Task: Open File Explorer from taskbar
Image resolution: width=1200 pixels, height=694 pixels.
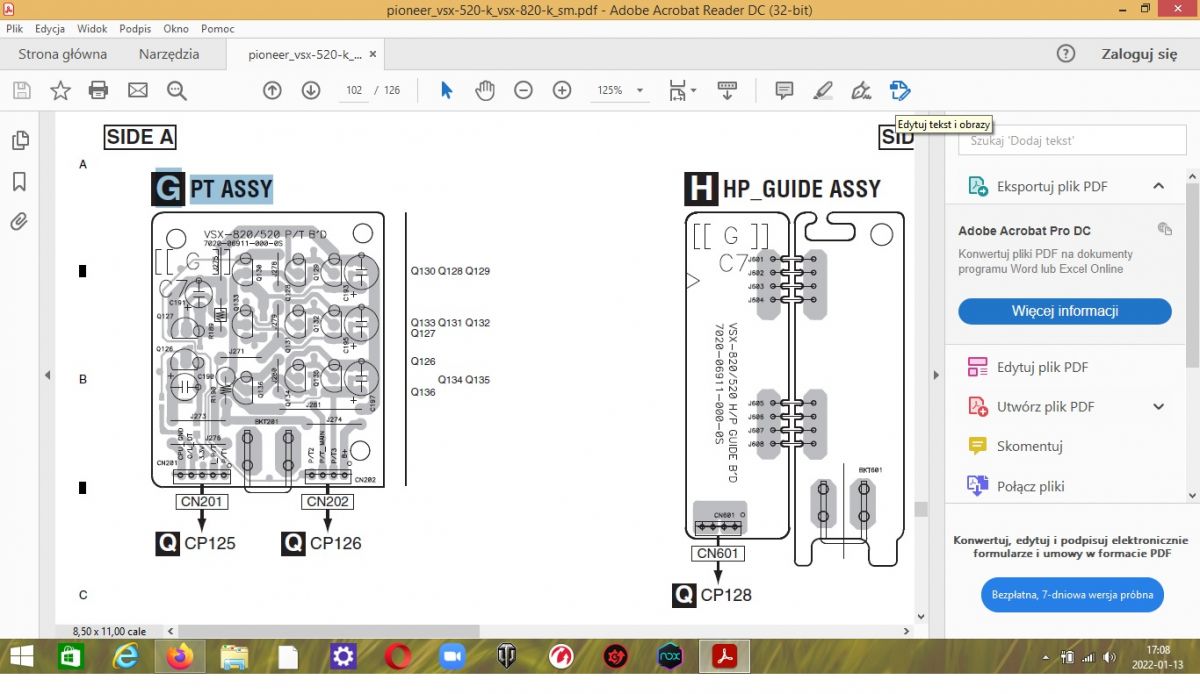Action: [234, 657]
